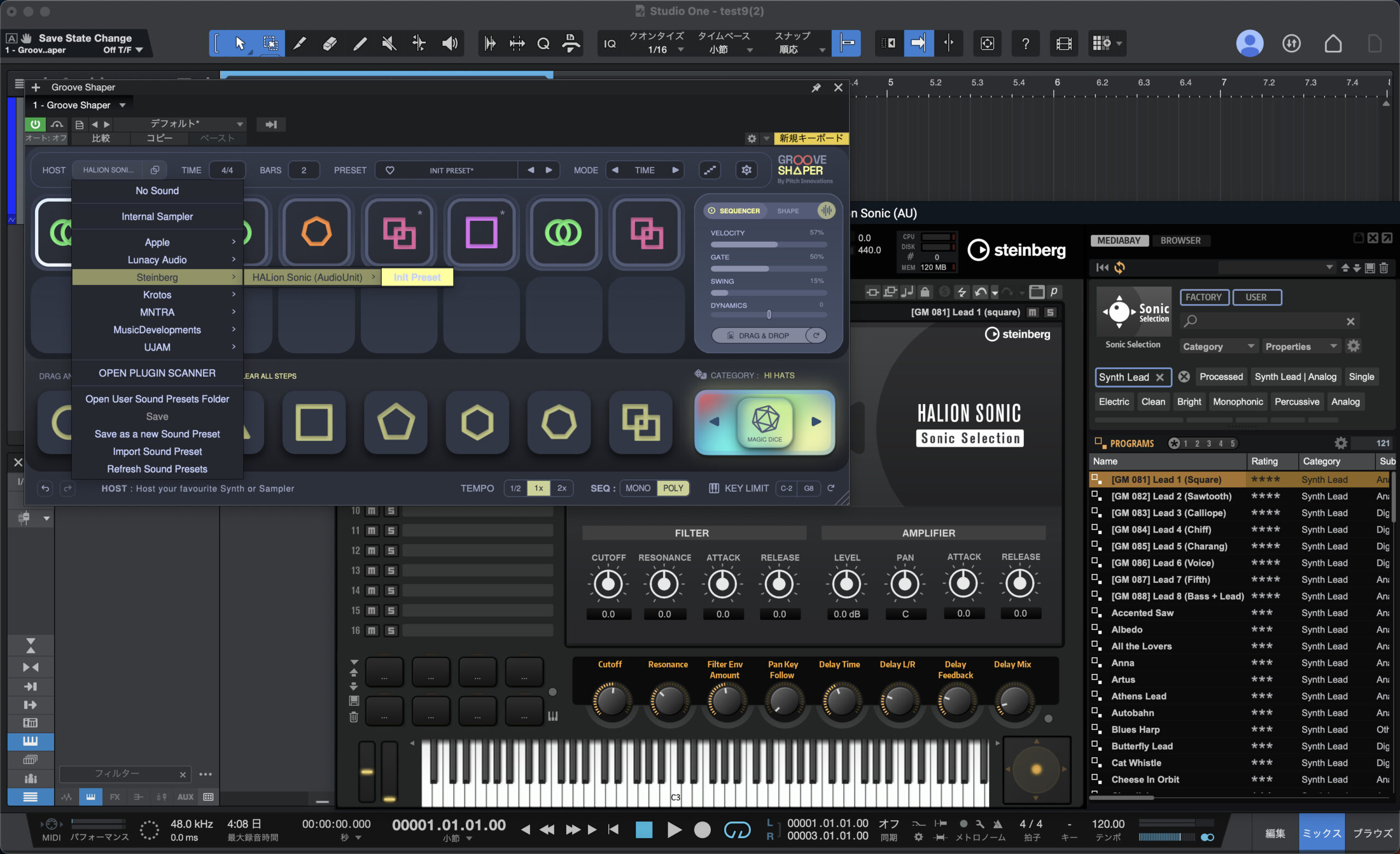Remove the Synth Lead filter tag

pos(1160,377)
